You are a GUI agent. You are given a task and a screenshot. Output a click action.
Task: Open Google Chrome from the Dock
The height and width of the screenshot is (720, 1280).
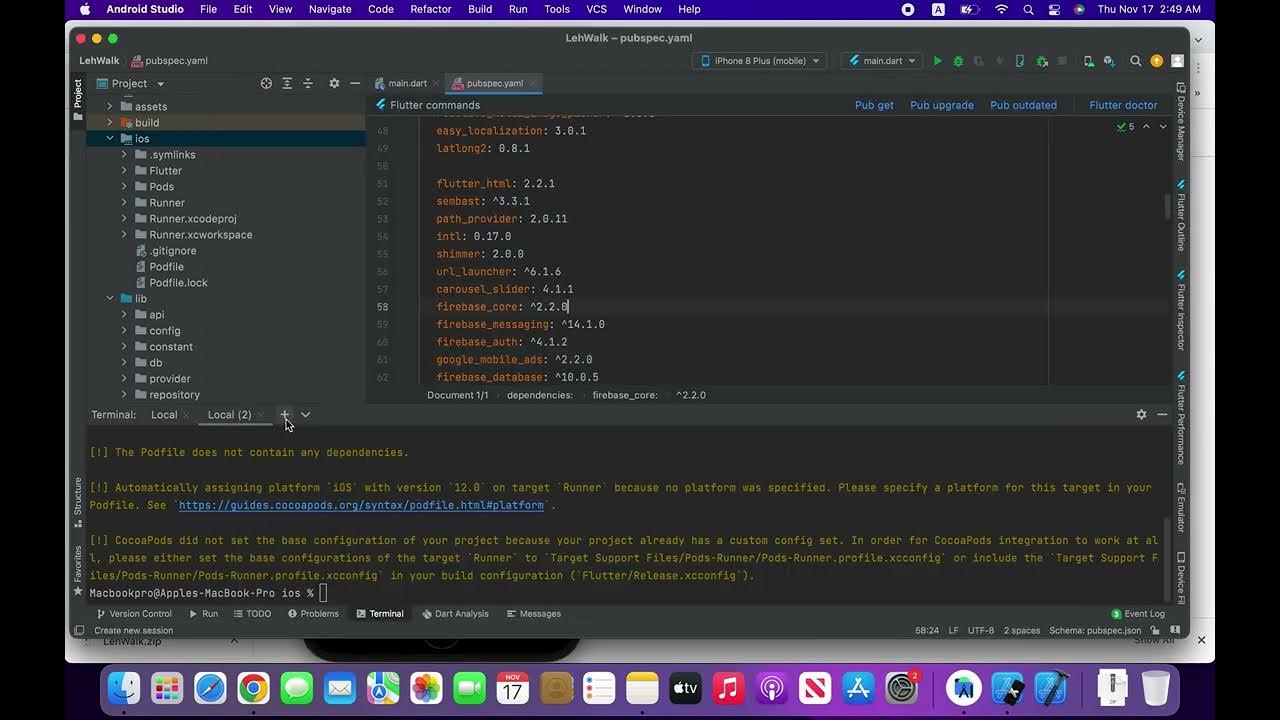click(253, 688)
